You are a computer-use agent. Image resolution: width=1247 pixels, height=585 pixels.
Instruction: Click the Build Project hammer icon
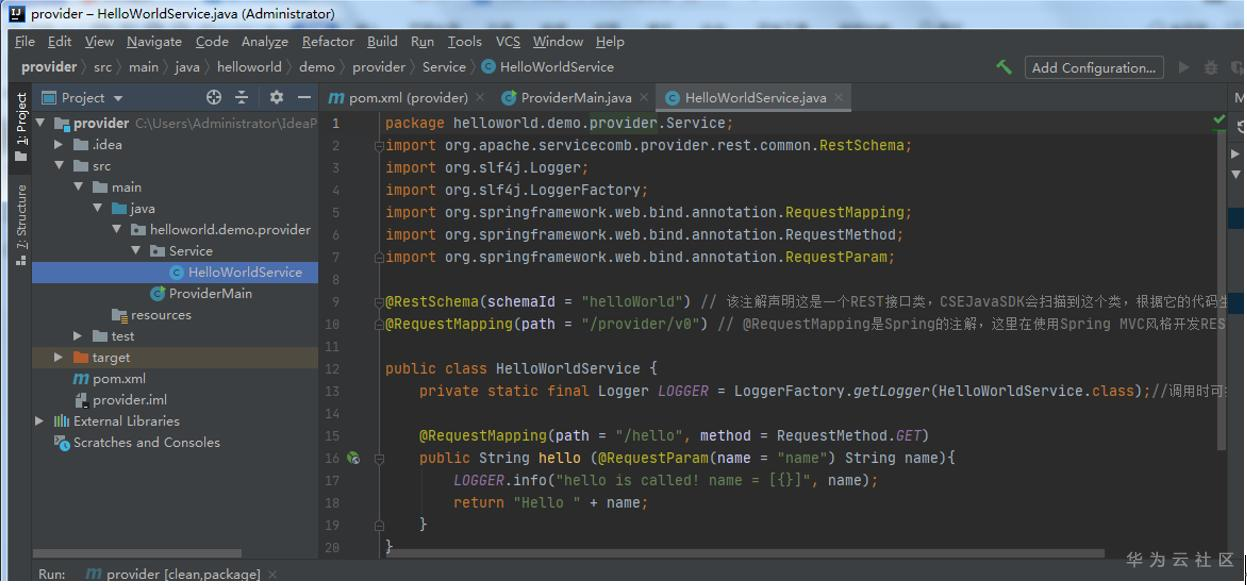tap(1003, 67)
